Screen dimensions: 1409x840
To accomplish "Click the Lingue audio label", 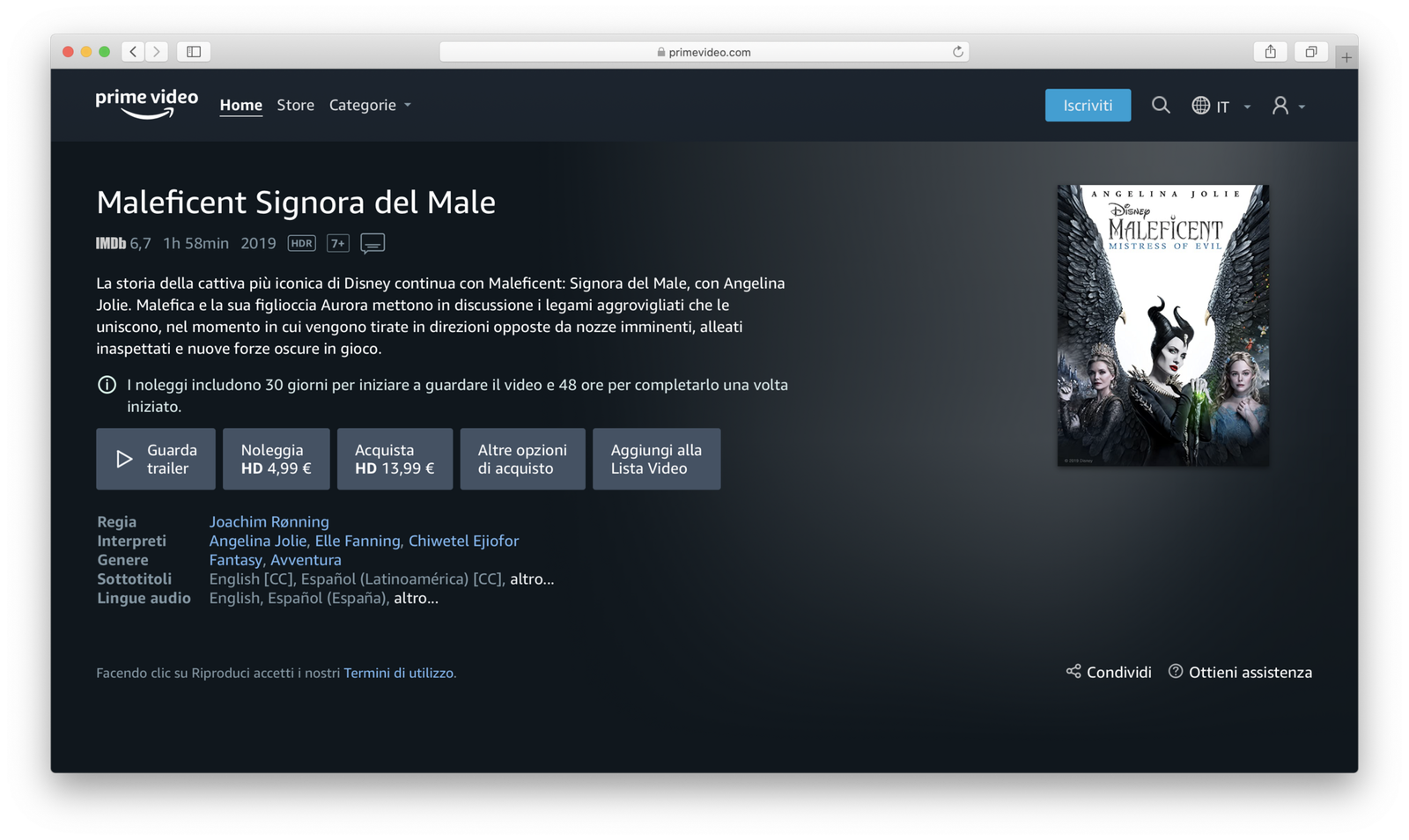I will (144, 599).
